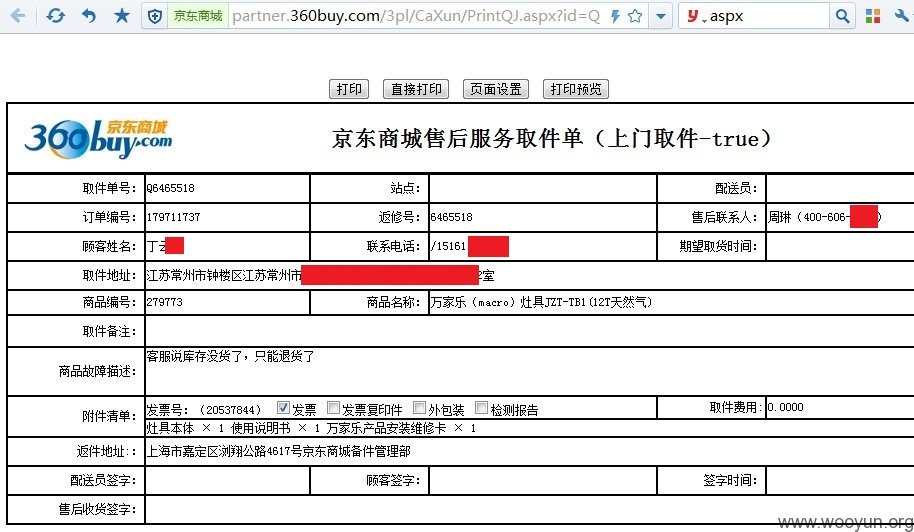The height and width of the screenshot is (532, 914).
Task: Click the 360buy.com logo
Action: pos(98,139)
